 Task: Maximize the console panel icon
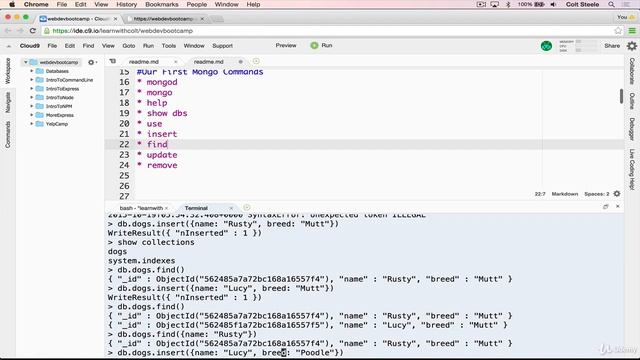[606, 207]
